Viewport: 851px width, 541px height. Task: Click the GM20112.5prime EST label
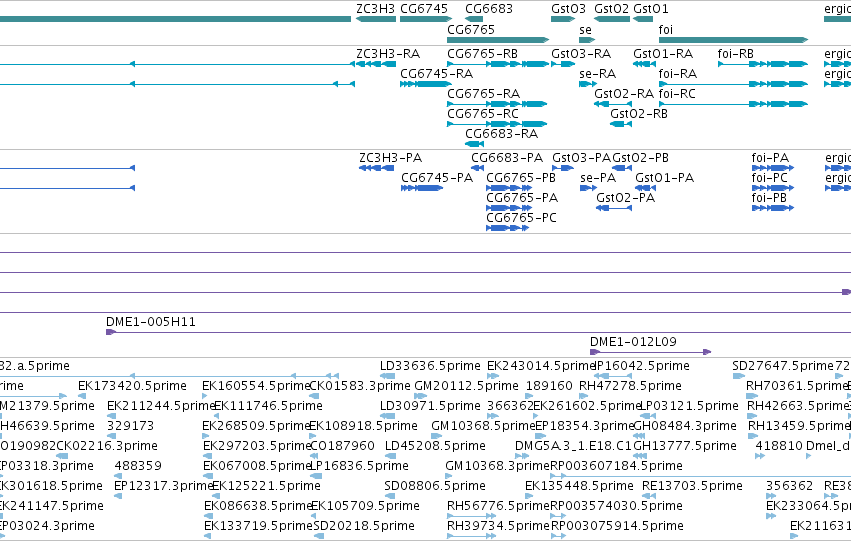click(x=466, y=386)
